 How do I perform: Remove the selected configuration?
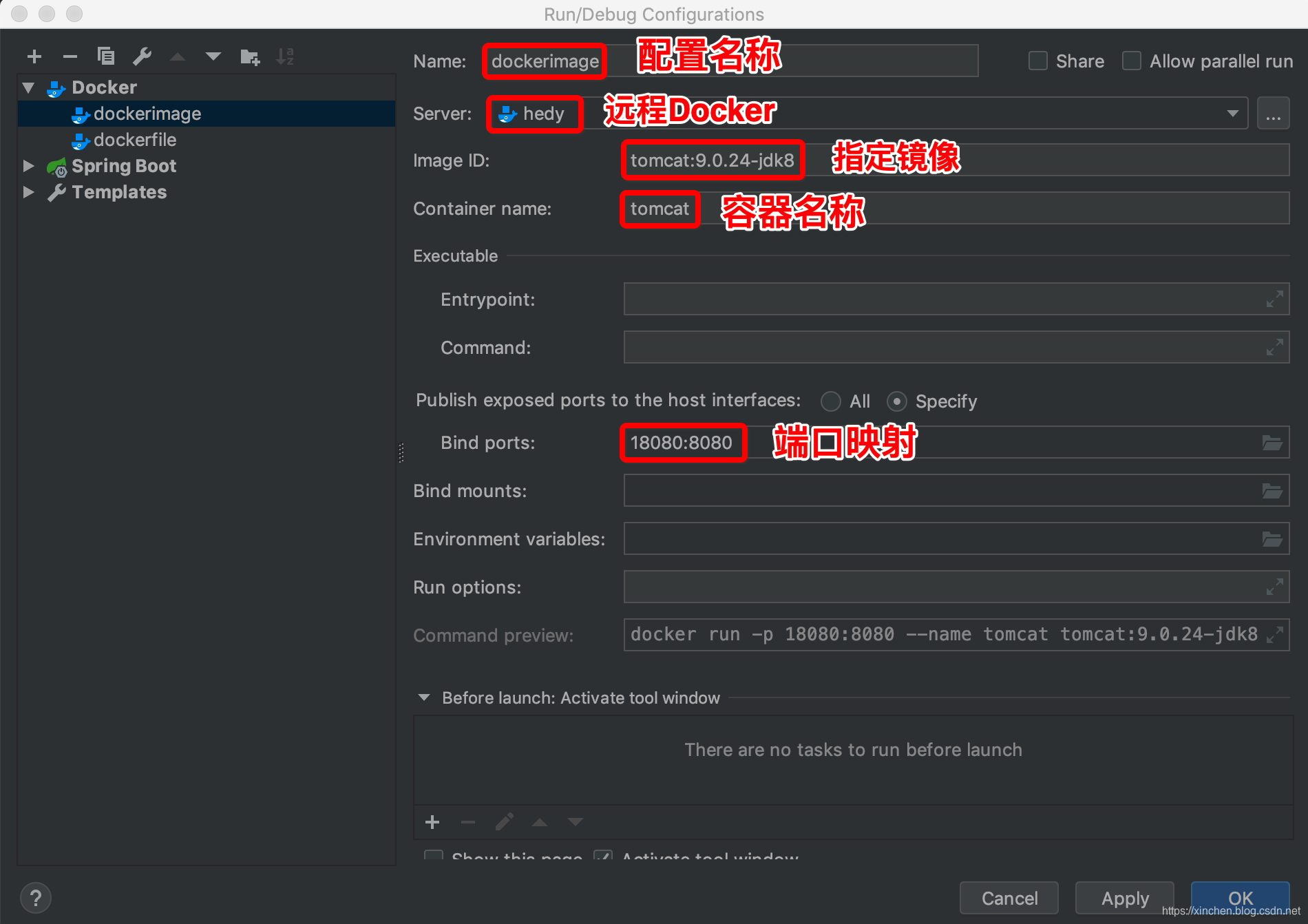coord(70,56)
